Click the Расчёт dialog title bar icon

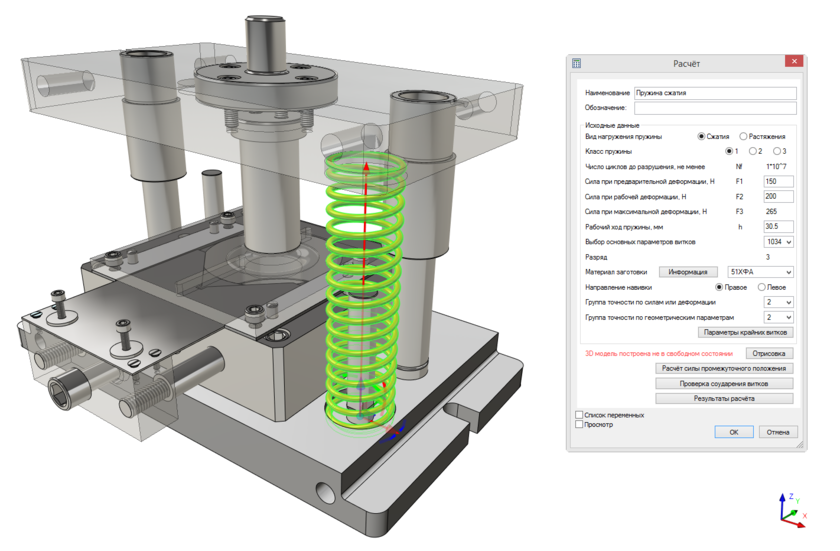pyautogui.click(x=577, y=63)
